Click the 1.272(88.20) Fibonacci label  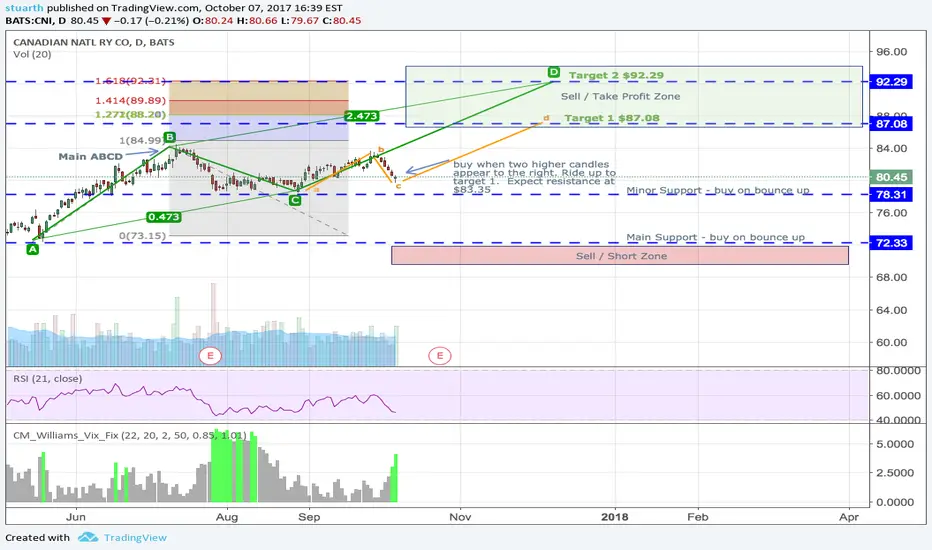pyautogui.click(x=130, y=115)
